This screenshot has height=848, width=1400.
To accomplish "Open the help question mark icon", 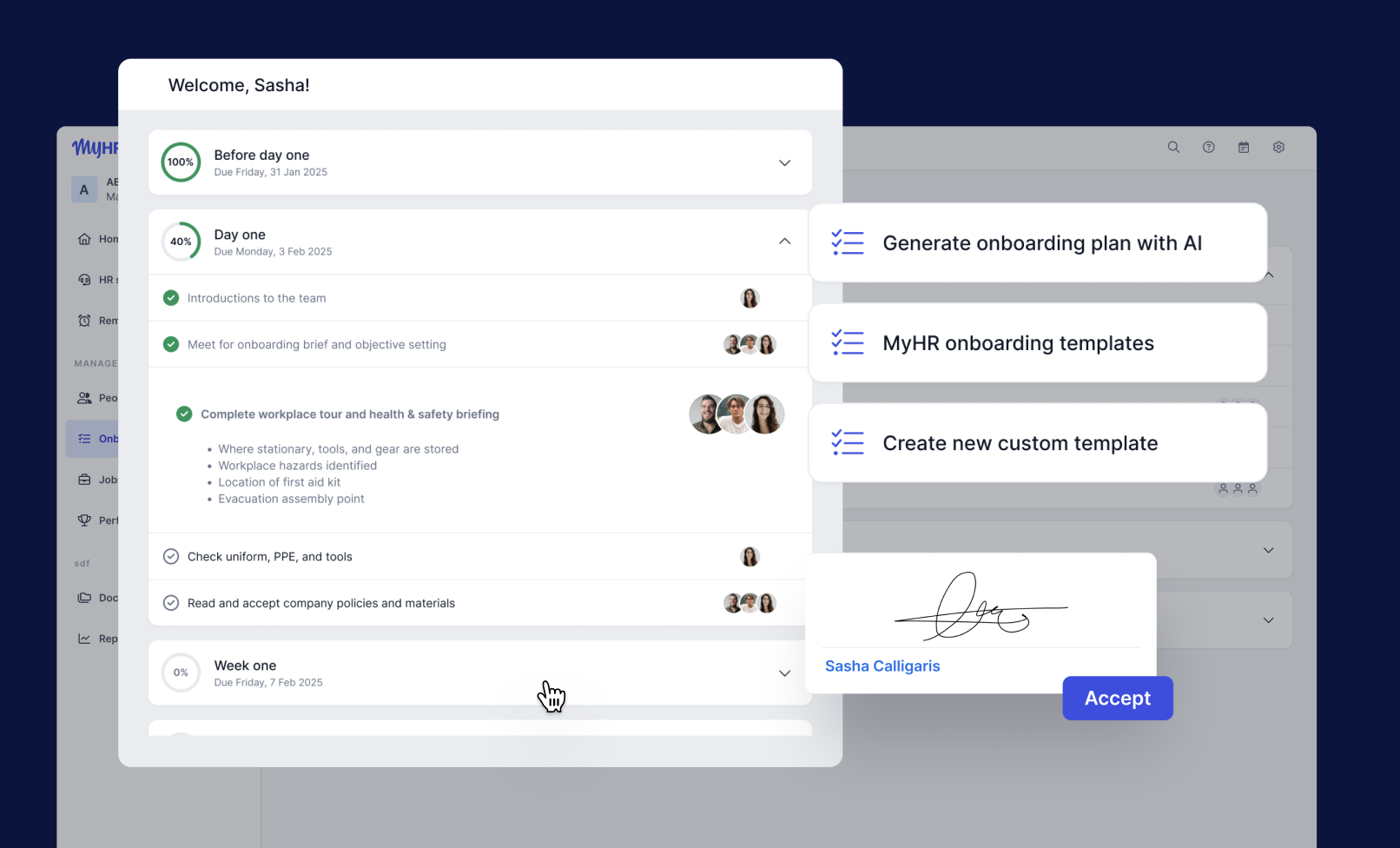I will point(1208,148).
